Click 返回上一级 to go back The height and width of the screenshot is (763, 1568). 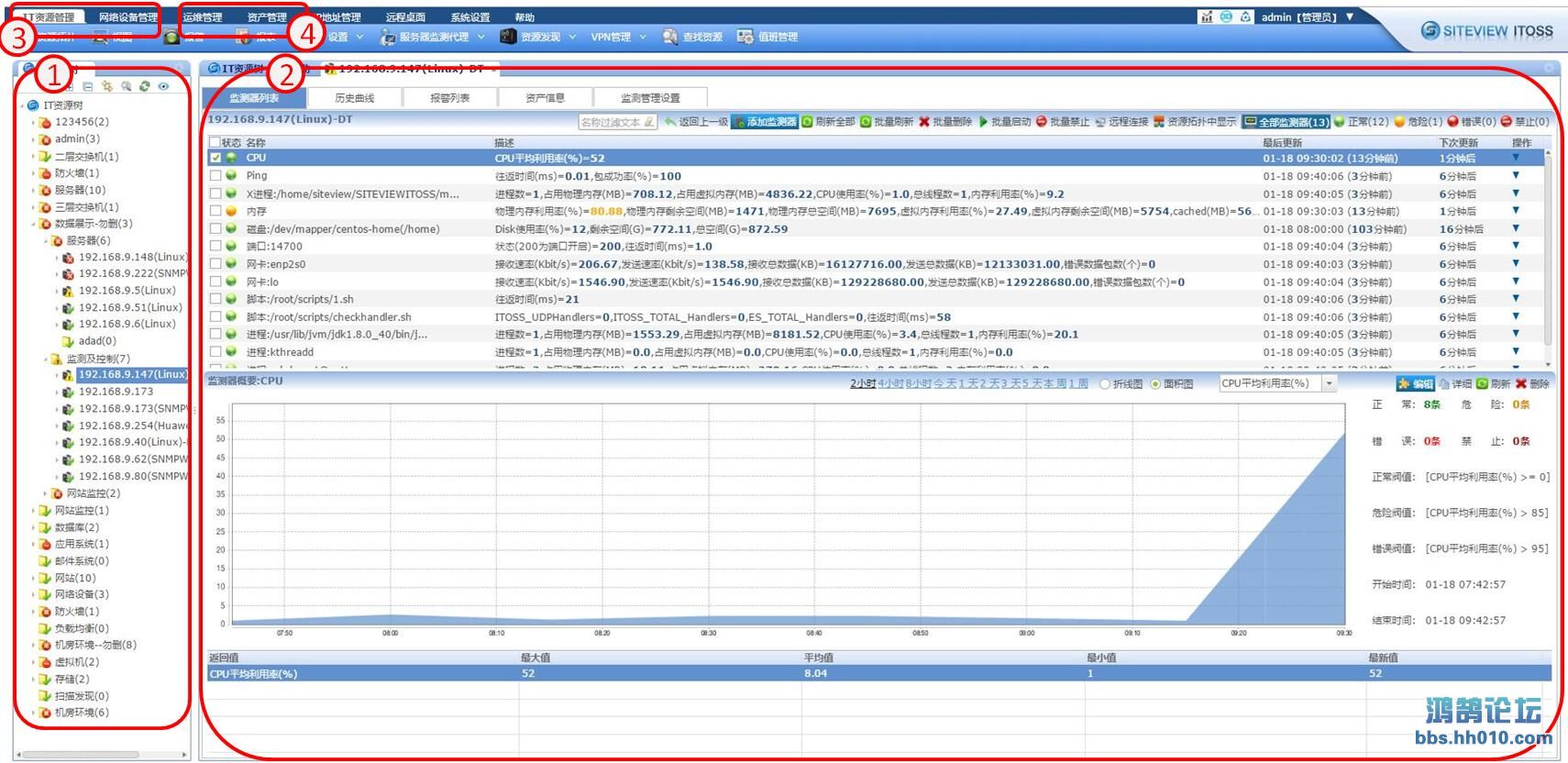[x=697, y=121]
